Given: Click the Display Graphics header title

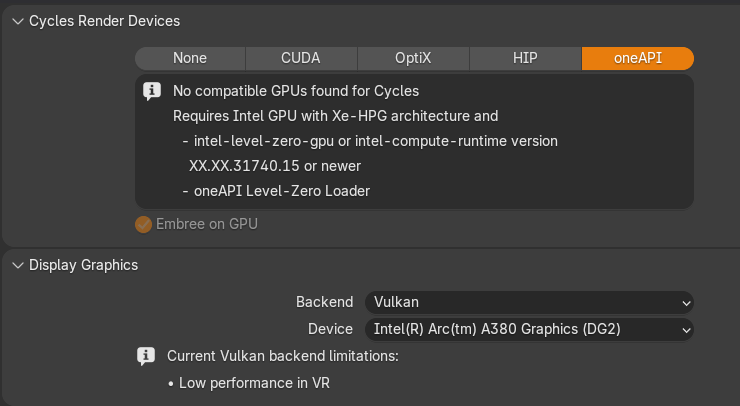Looking at the screenshot, I should (x=84, y=265).
